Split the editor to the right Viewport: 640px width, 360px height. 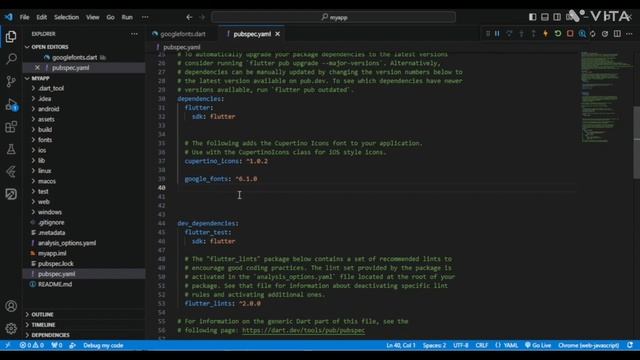coord(617,33)
